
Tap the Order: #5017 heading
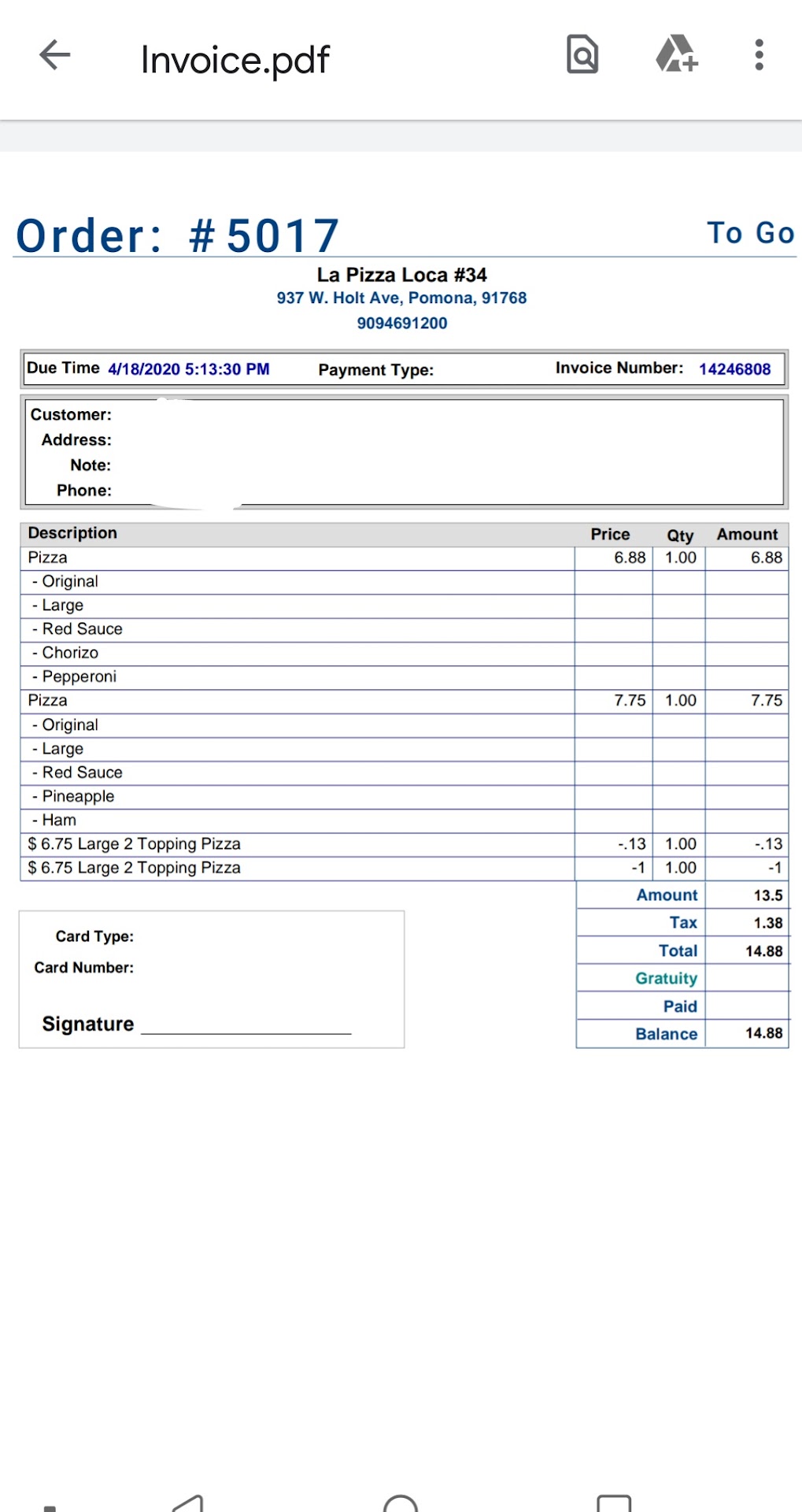pyautogui.click(x=178, y=235)
